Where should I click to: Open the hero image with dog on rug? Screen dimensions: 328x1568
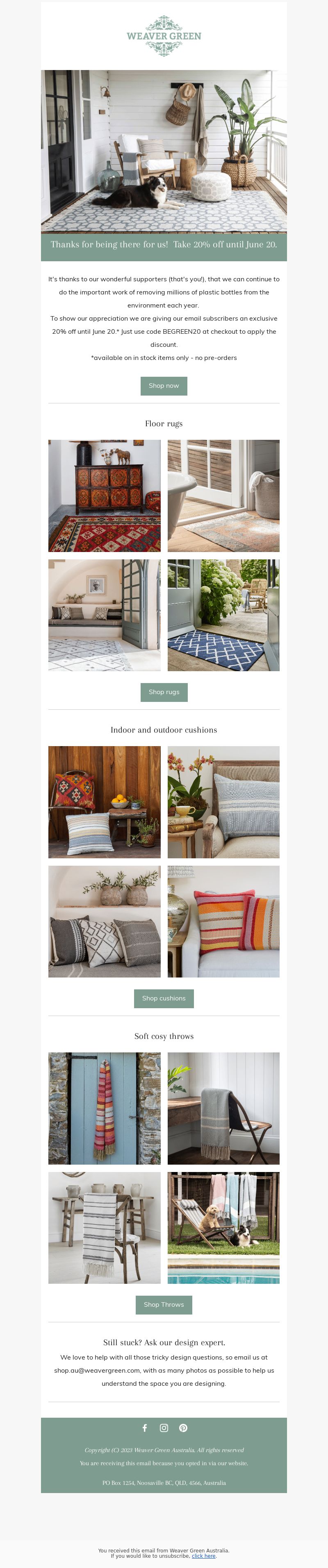pyautogui.click(x=164, y=151)
